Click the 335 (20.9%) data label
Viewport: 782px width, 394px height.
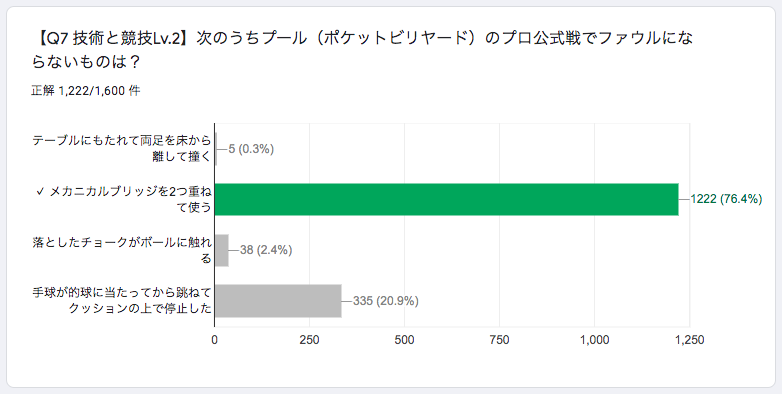click(386, 301)
